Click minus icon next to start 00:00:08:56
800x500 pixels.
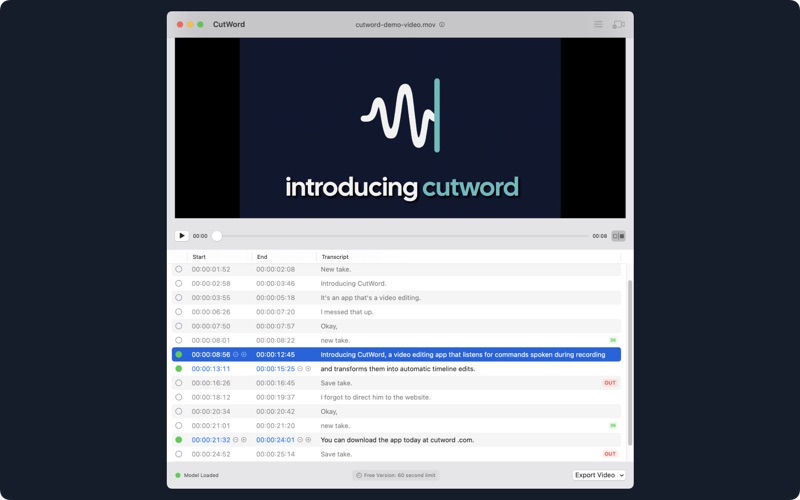pyautogui.click(x=236, y=354)
